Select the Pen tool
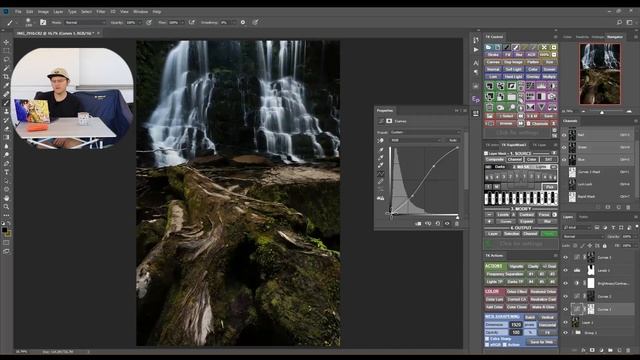Screen dimensions: 640x360 (6, 163)
